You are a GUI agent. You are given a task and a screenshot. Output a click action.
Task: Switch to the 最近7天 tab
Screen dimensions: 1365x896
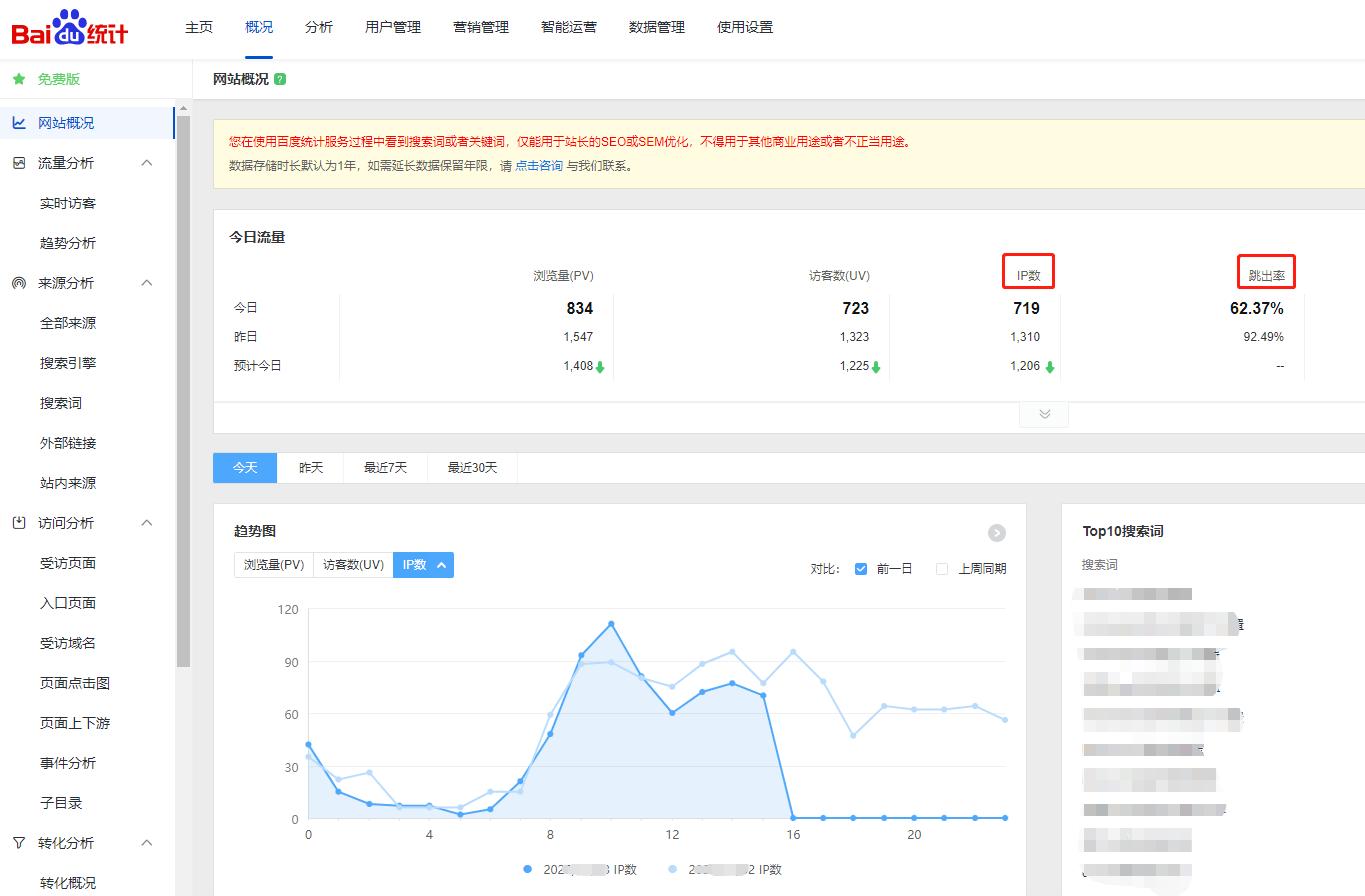point(385,467)
